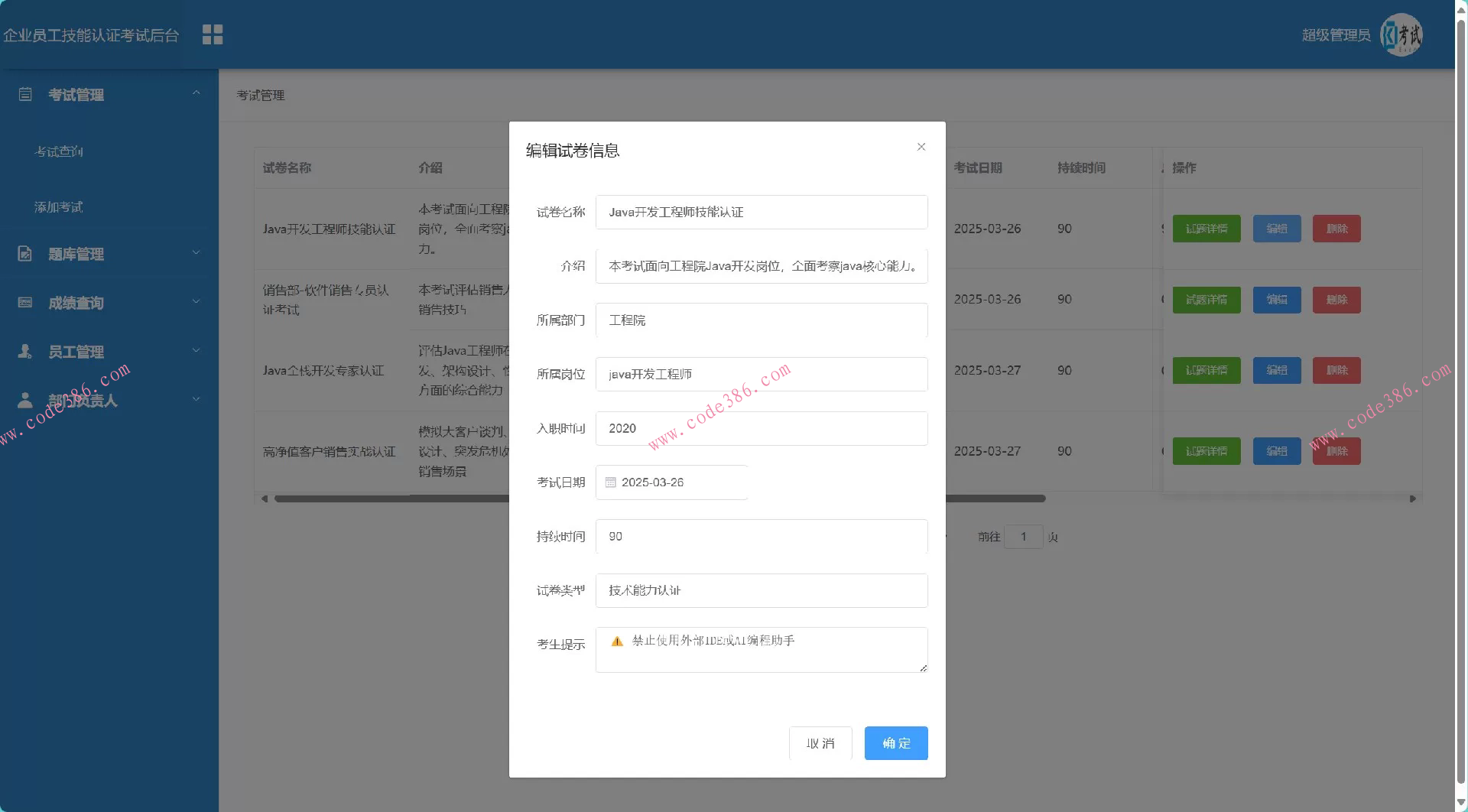Screen dimensions: 1468x812
Task: Select the 题库管理 menu label
Action: click(x=76, y=254)
